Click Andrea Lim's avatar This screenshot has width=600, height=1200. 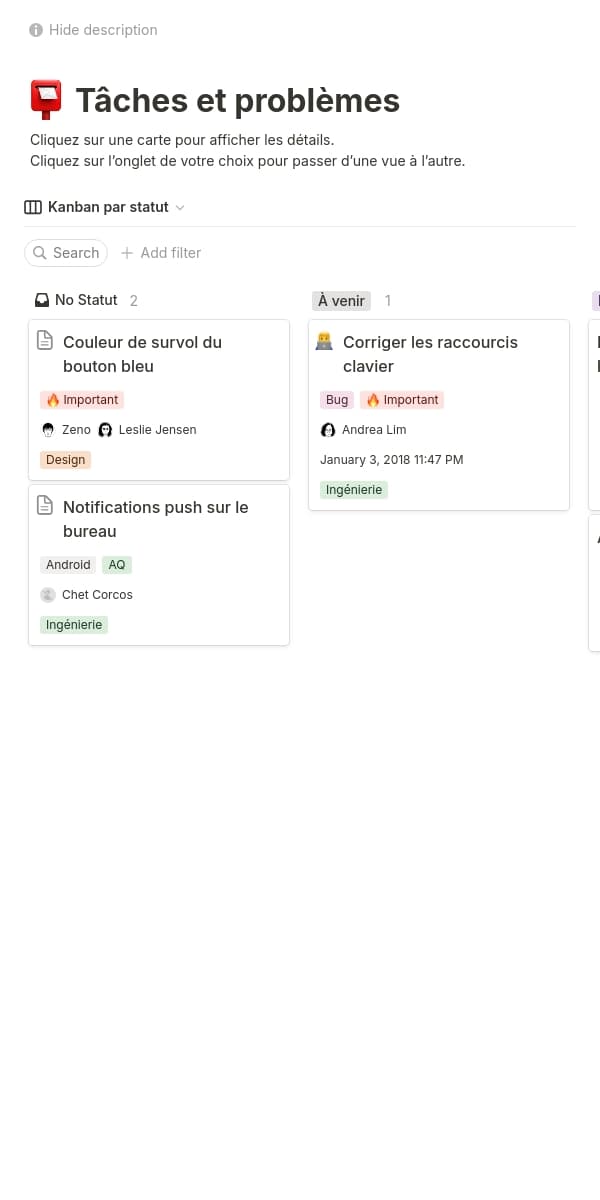(328, 429)
